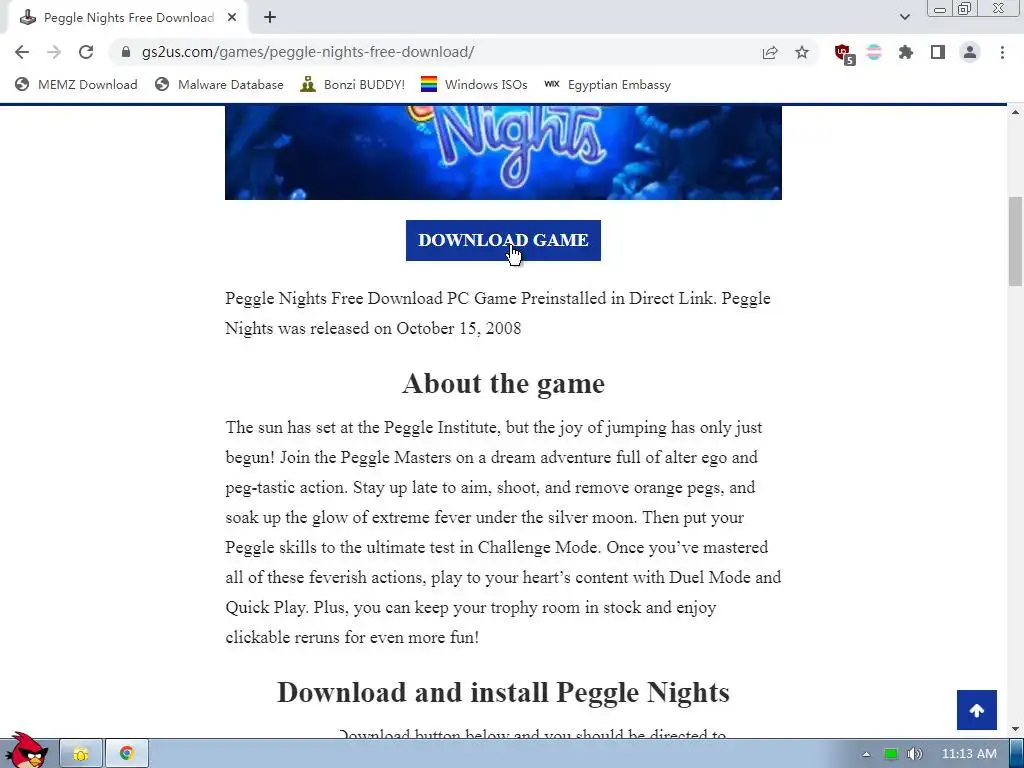Viewport: 1024px width, 768px height.
Task: Open a new tab with the plus button
Action: click(270, 18)
